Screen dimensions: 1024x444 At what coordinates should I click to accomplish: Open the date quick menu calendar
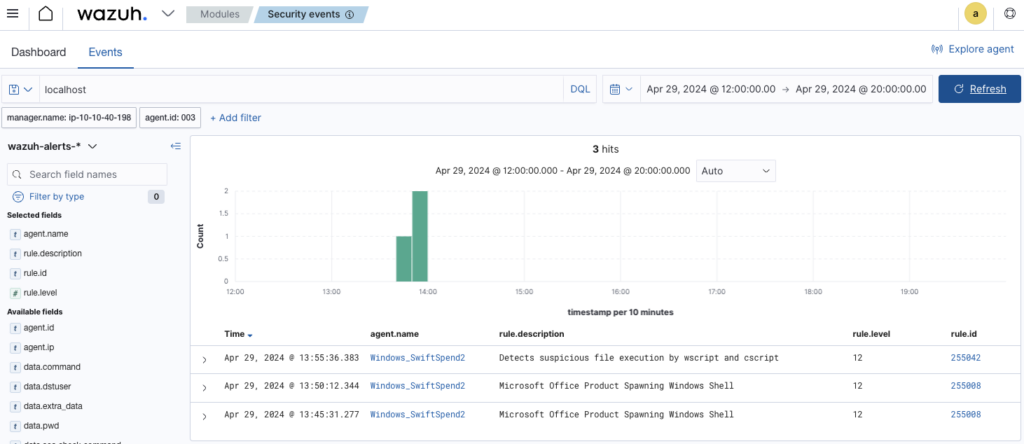621,89
